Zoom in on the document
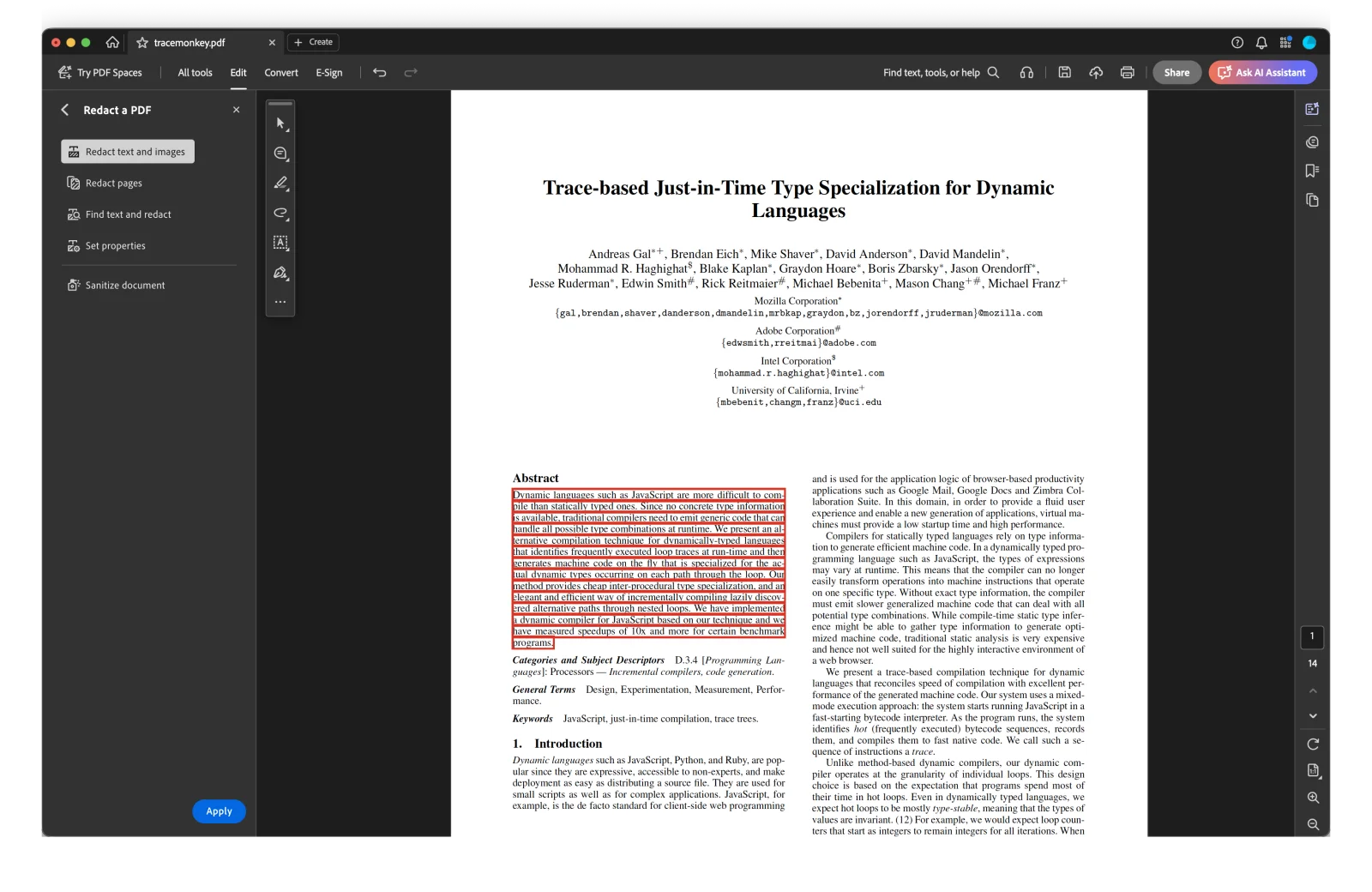 click(1313, 798)
